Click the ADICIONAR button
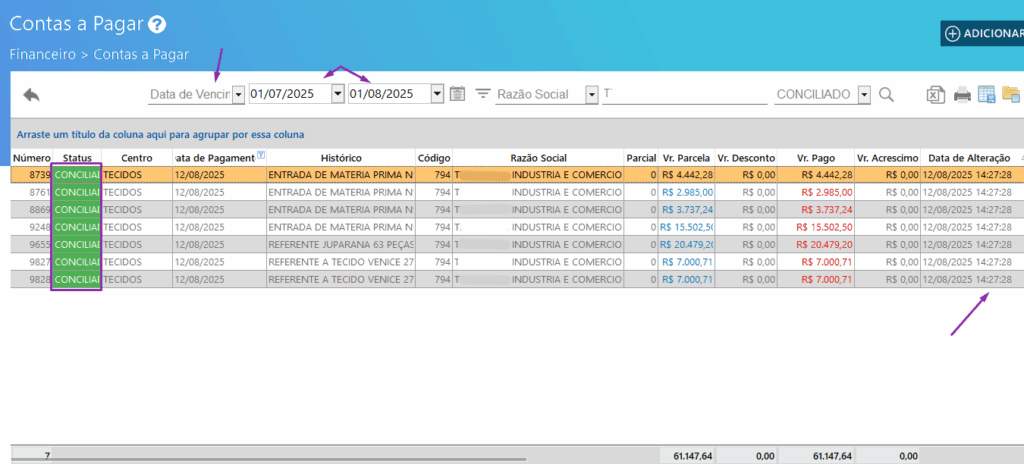 tap(982, 33)
